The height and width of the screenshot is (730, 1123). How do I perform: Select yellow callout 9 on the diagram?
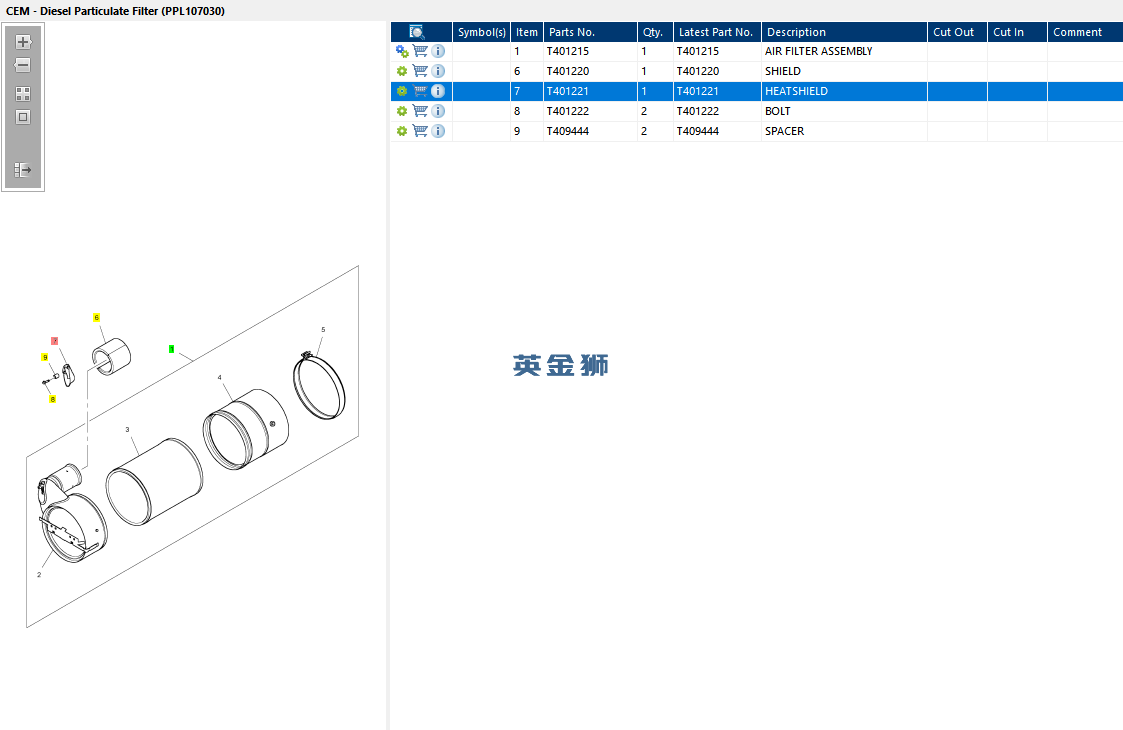point(45,357)
